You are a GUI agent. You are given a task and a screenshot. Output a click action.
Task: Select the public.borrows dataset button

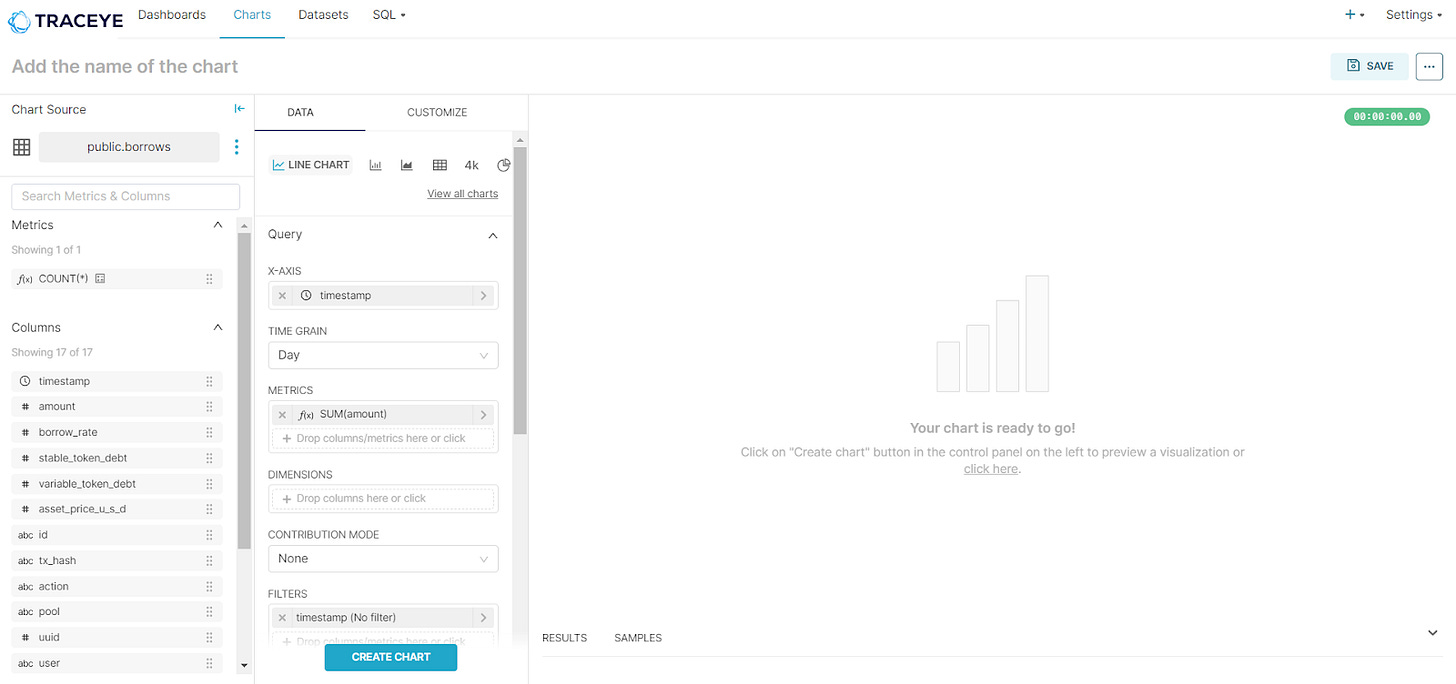(129, 147)
